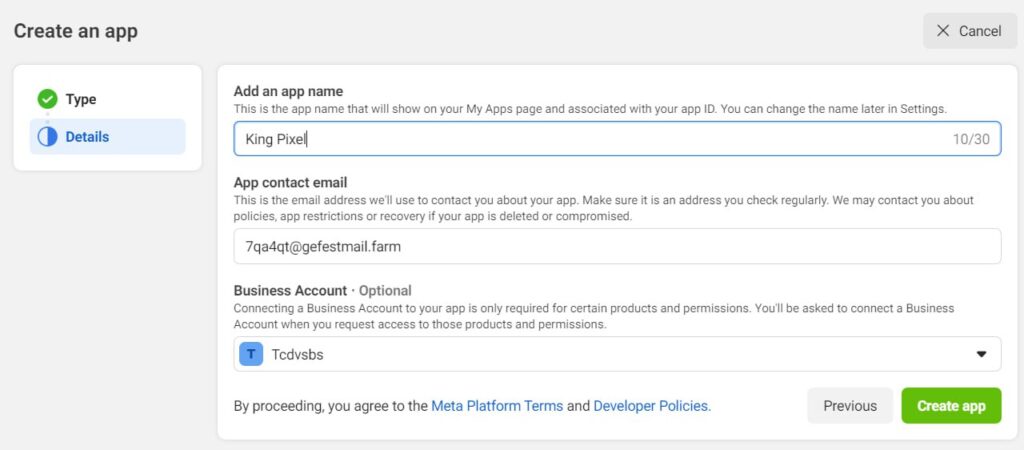Click the App contact email heading
Screen dimensions: 1024x450
click(x=291, y=182)
